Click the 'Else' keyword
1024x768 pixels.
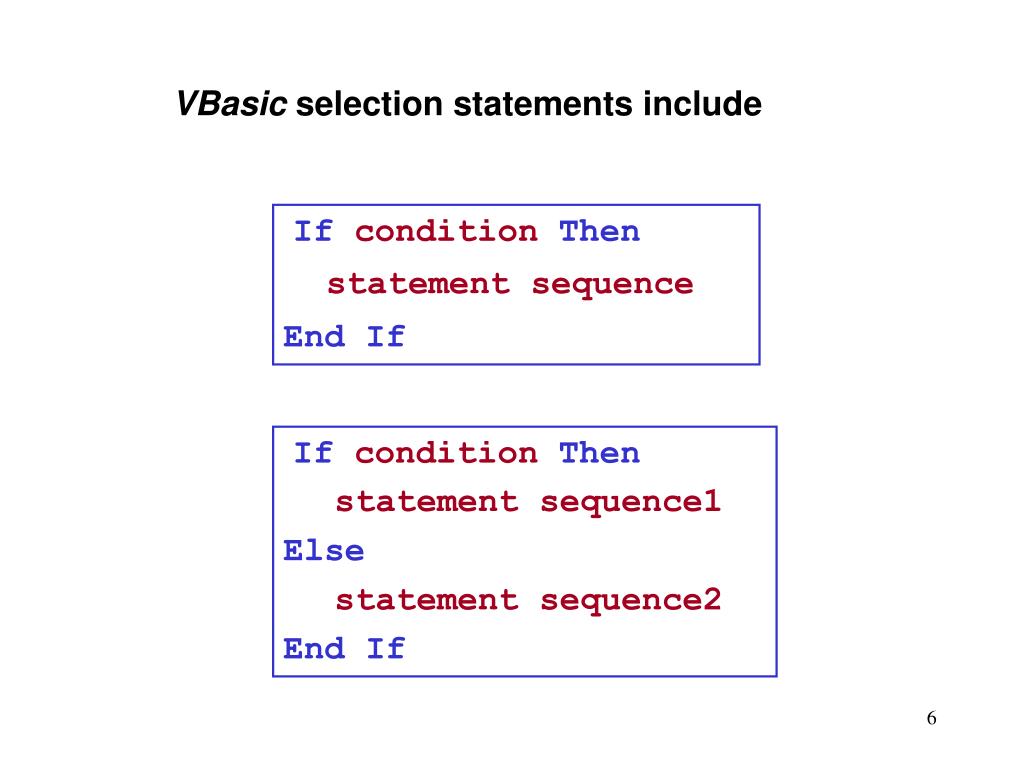coord(324,551)
